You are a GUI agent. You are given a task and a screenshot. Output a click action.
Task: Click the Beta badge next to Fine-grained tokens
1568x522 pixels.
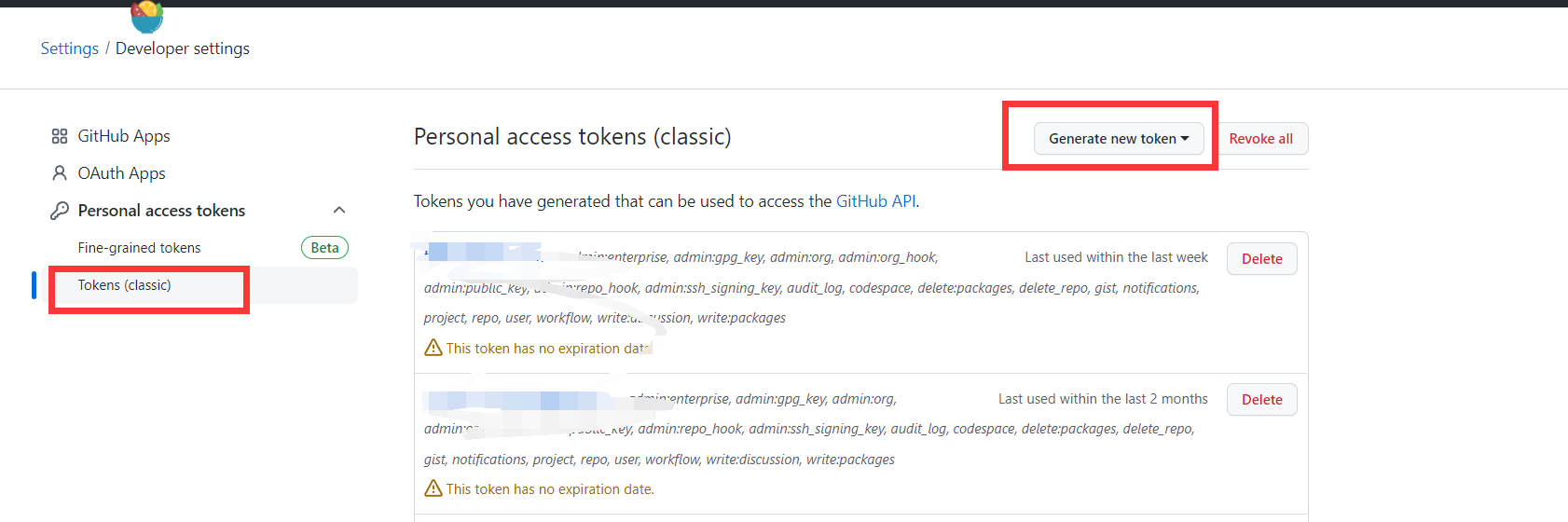point(324,248)
